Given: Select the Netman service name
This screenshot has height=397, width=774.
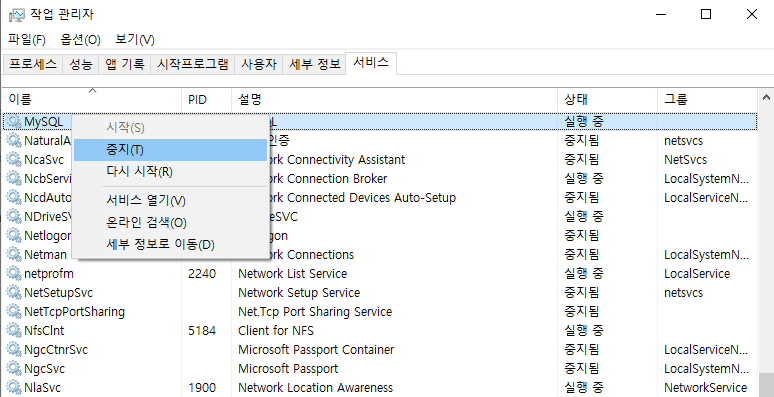Looking at the screenshot, I should tap(45, 254).
